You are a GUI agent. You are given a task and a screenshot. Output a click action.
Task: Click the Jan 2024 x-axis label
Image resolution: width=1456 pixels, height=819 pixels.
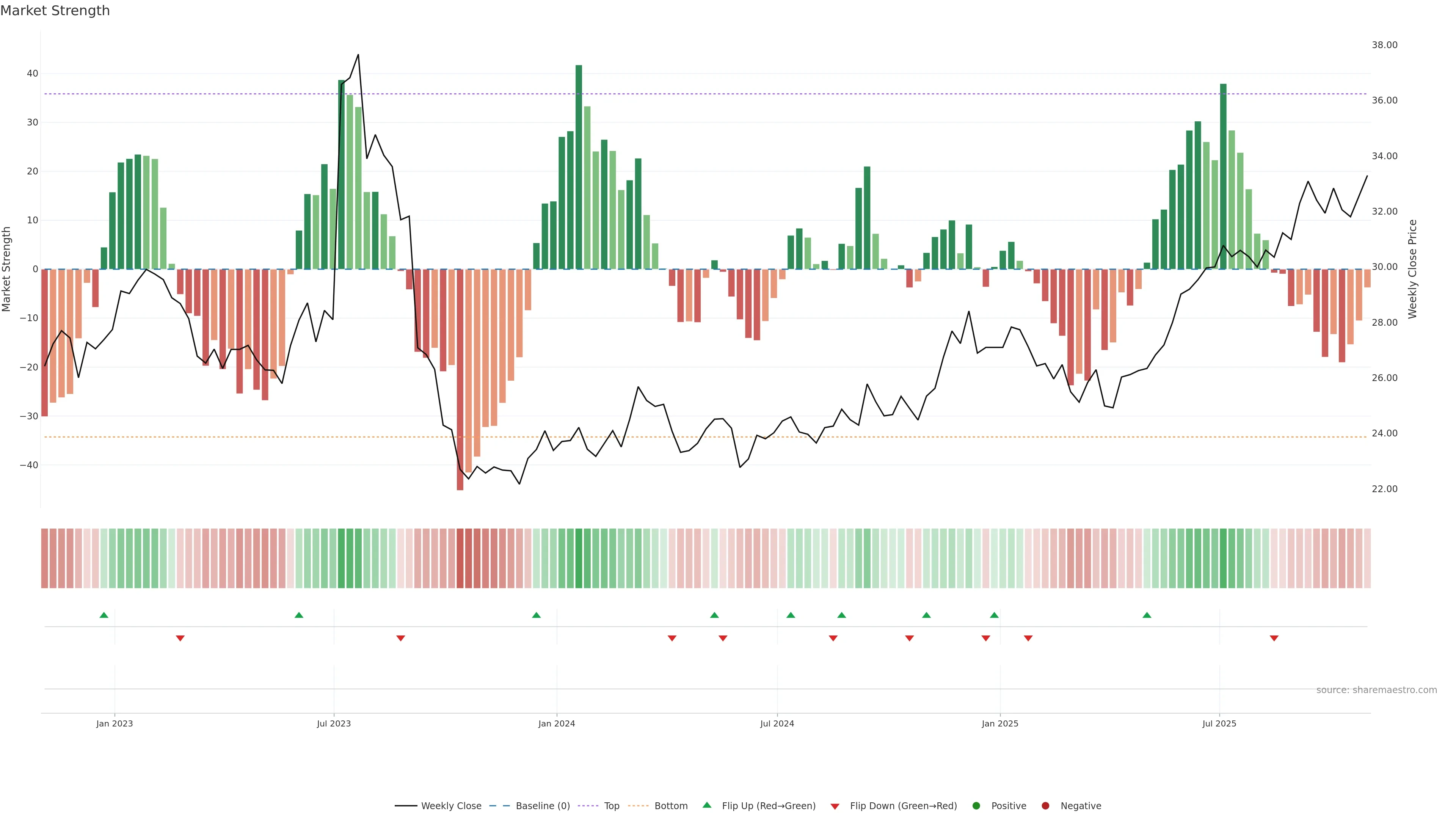click(556, 723)
